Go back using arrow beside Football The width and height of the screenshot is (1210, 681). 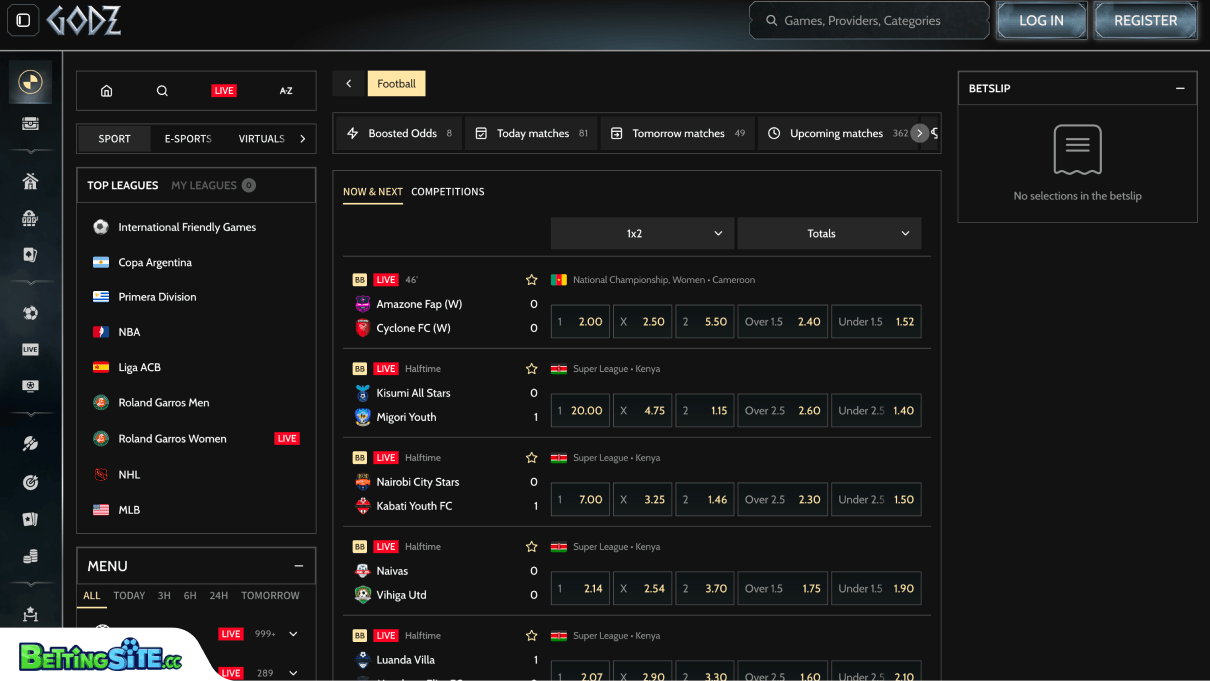coord(349,84)
